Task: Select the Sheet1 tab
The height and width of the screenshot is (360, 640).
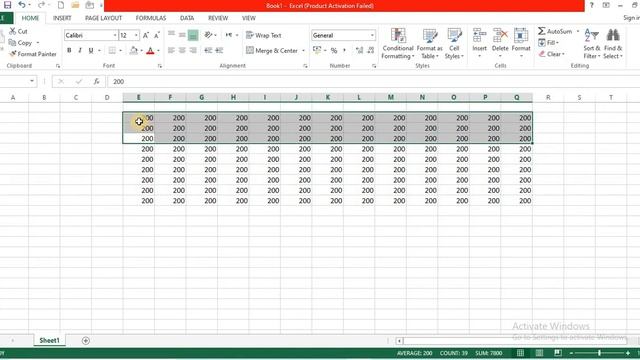Action: (49, 340)
